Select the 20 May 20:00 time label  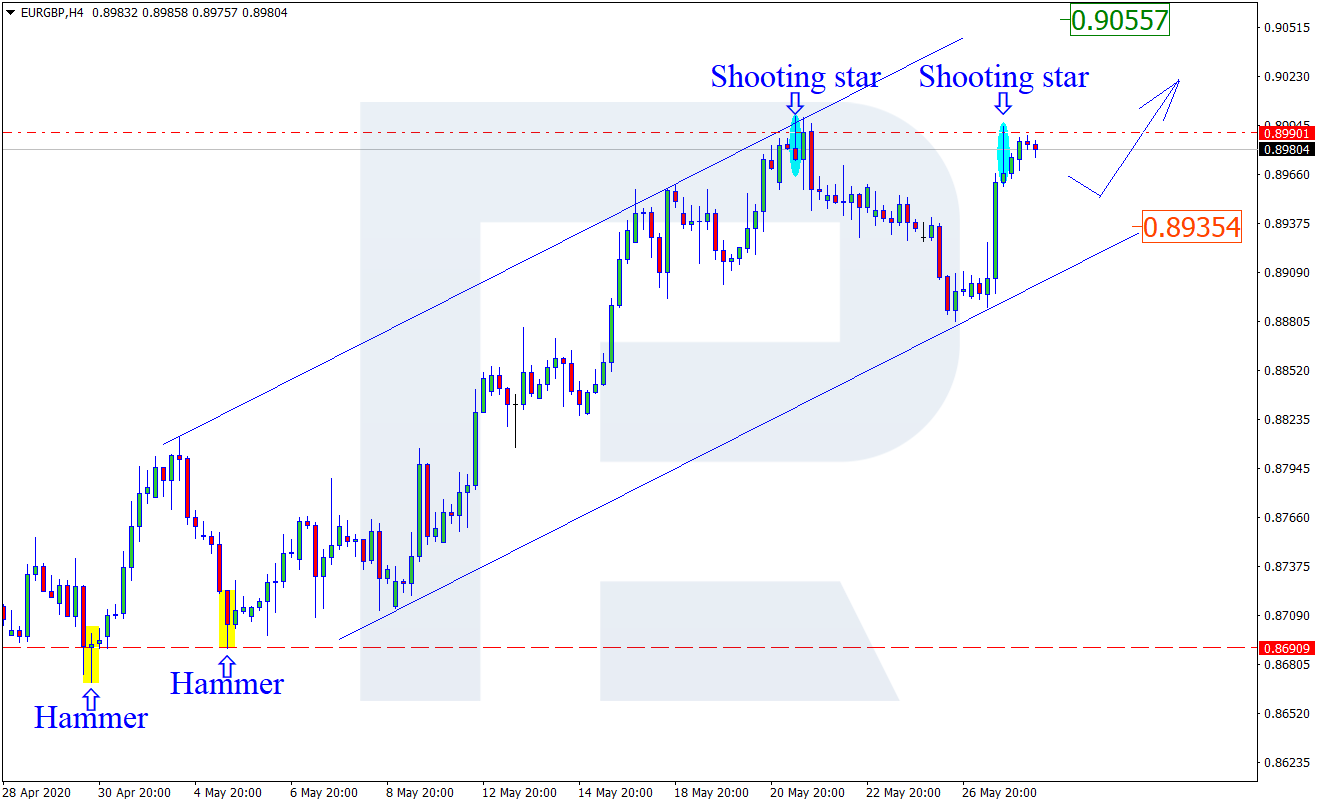[x=806, y=793]
